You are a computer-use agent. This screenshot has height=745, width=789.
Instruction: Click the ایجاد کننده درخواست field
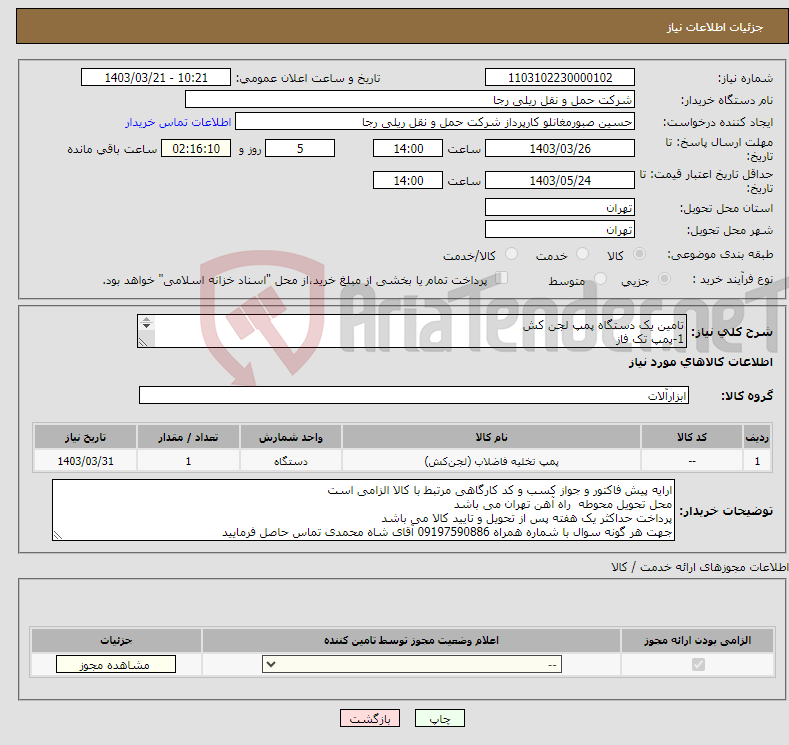click(435, 122)
